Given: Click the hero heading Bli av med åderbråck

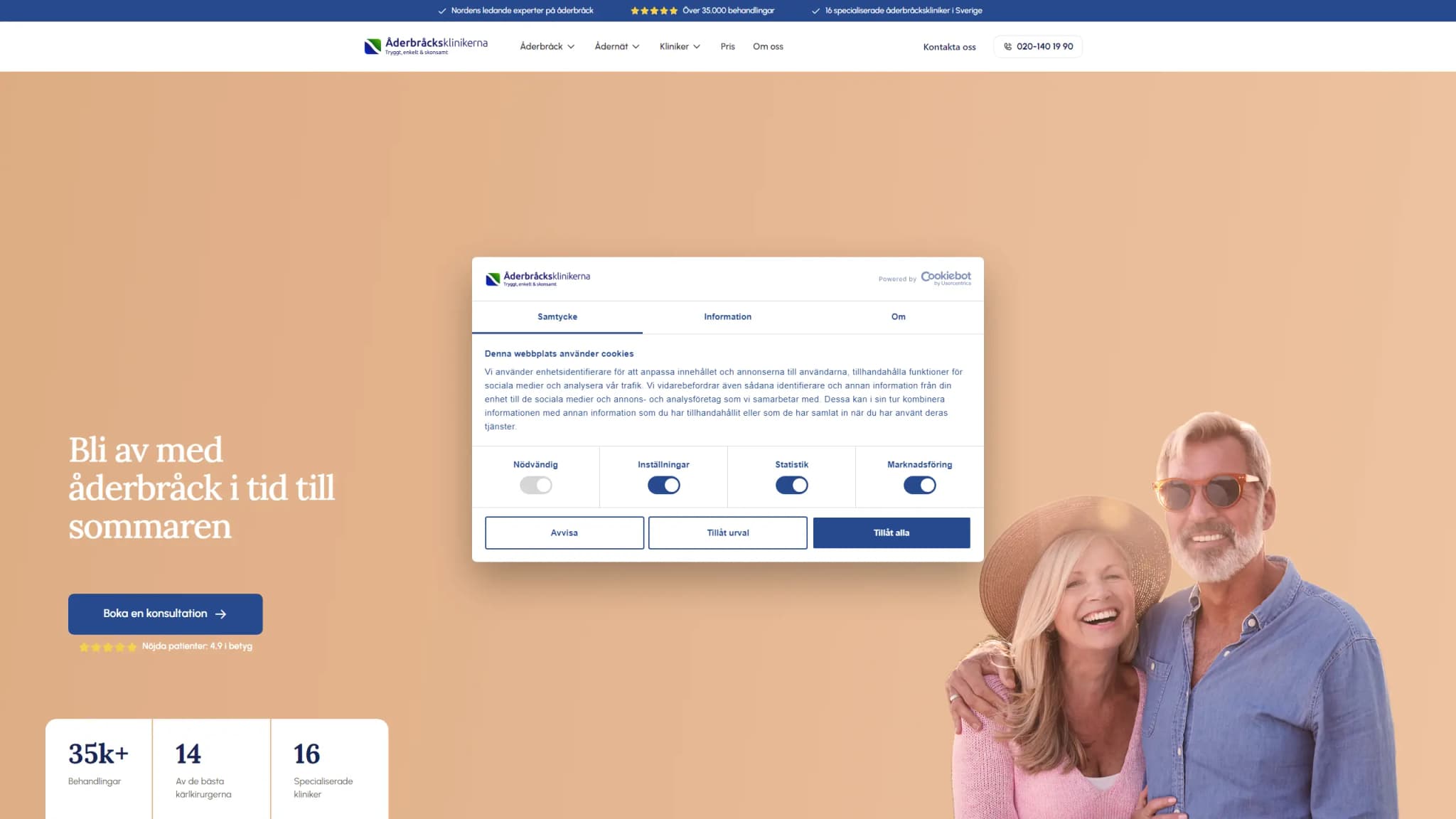Looking at the screenshot, I should [202, 488].
